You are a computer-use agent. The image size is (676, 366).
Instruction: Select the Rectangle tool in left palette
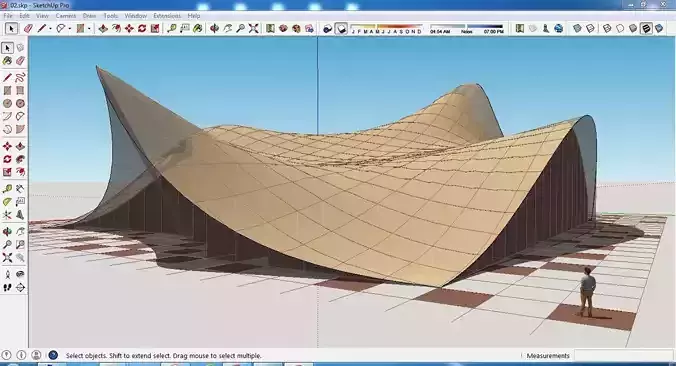7,91
